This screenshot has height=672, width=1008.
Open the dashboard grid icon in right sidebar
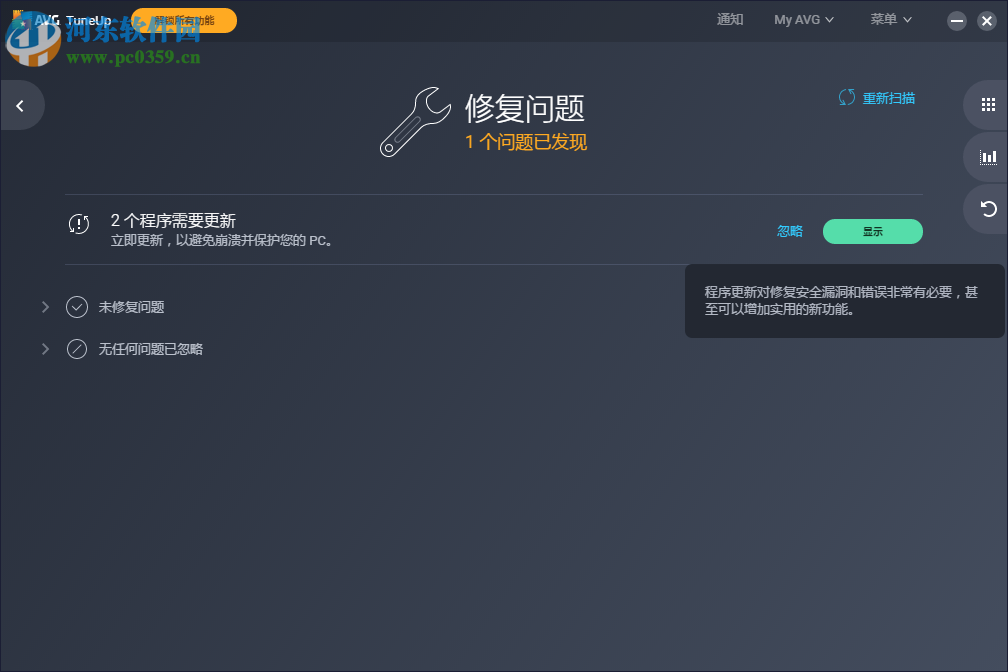pyautogui.click(x=988, y=104)
